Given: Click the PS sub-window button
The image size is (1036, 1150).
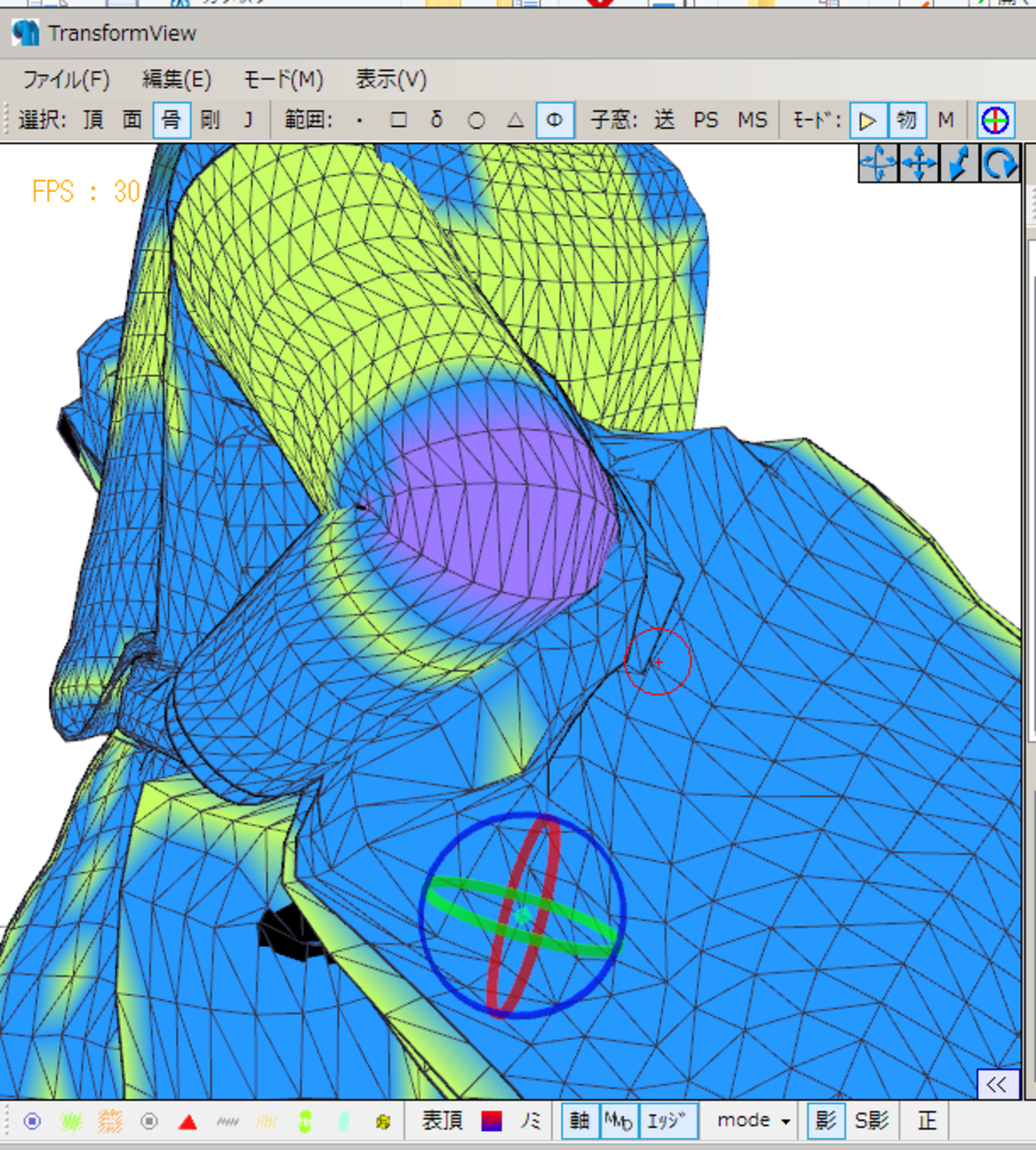Looking at the screenshot, I should coord(705,120).
